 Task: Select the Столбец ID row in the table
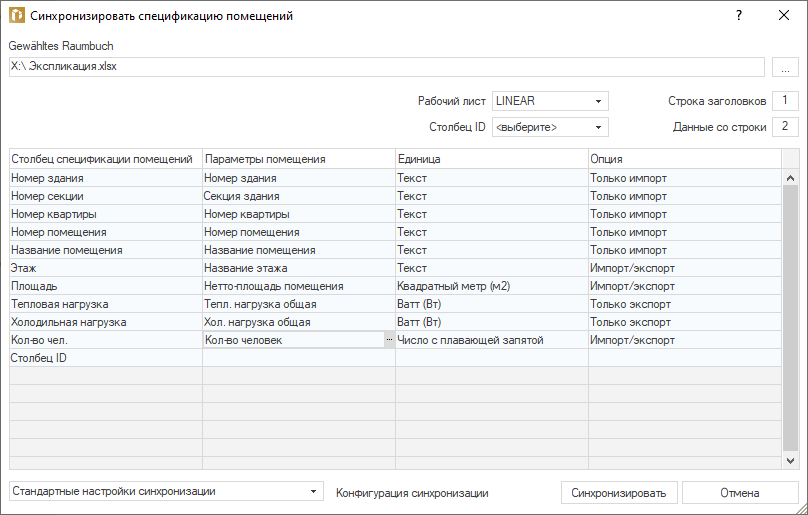105,358
